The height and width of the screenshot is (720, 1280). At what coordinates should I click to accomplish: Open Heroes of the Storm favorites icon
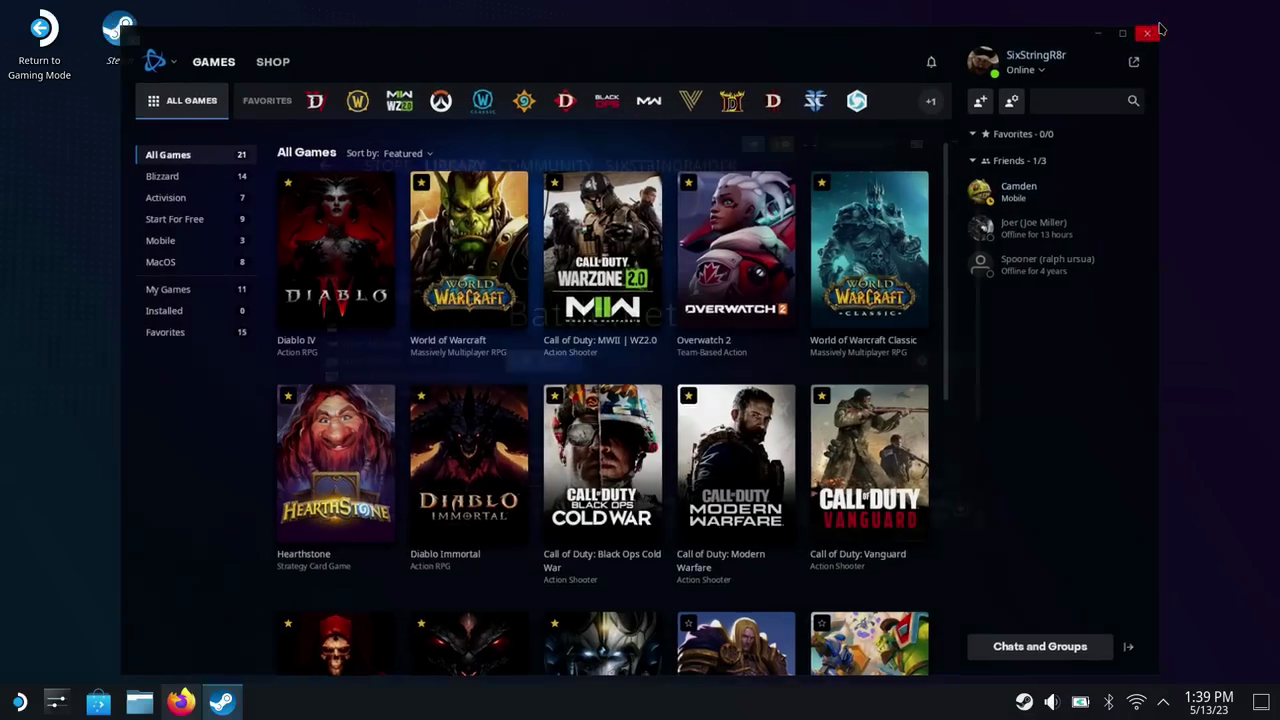(857, 101)
